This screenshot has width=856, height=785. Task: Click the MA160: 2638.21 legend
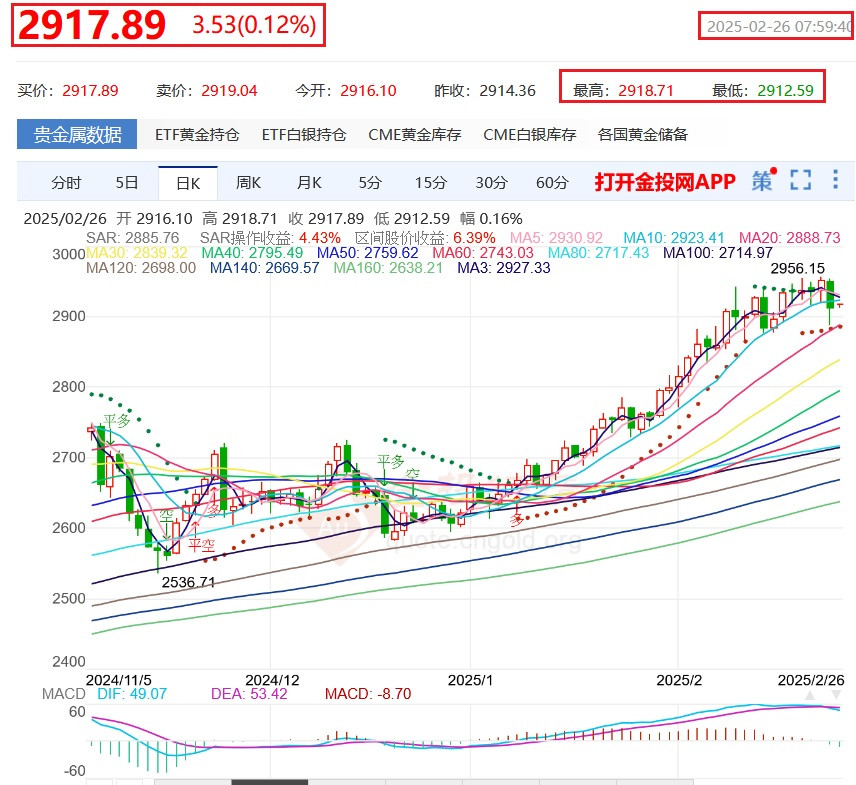pyautogui.click(x=388, y=268)
